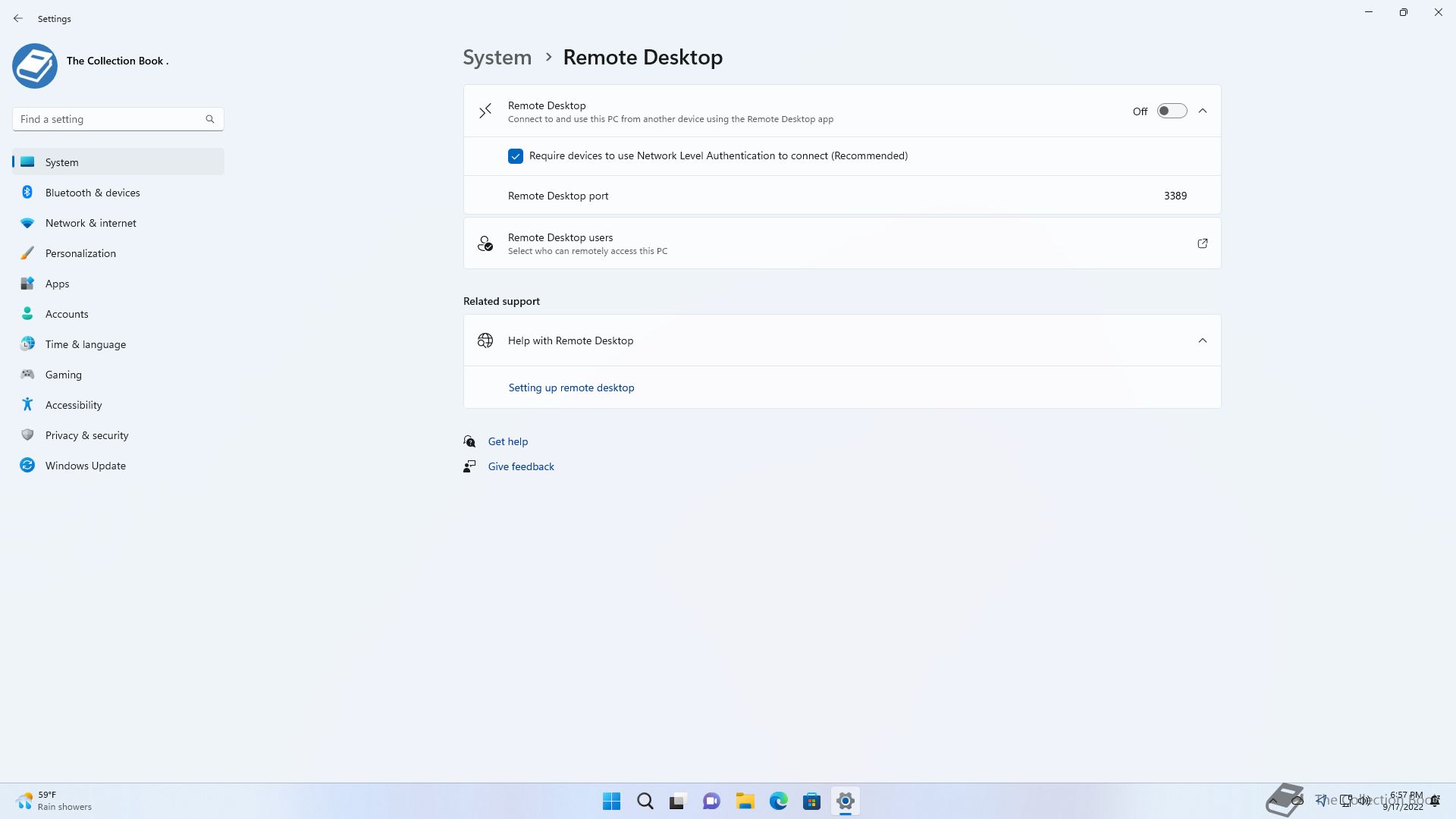The image size is (1456, 819).
Task: Click the Bluetooth & devices icon in sidebar
Action: (x=27, y=193)
